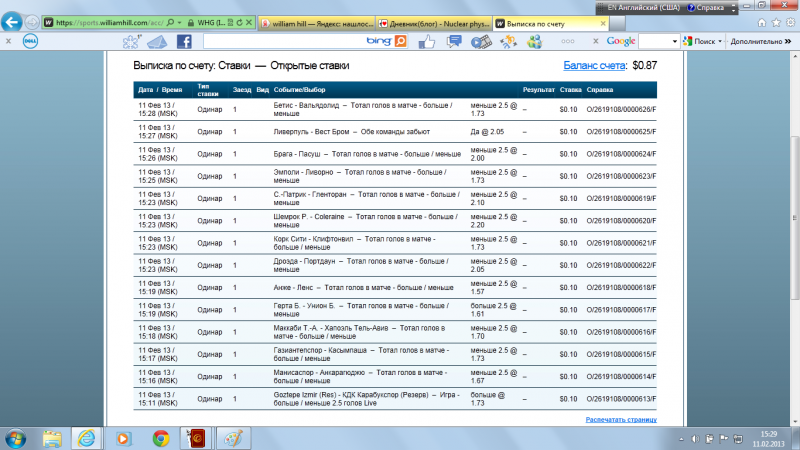
Task: Click the chat bubble toolbar icon
Action: (454, 41)
